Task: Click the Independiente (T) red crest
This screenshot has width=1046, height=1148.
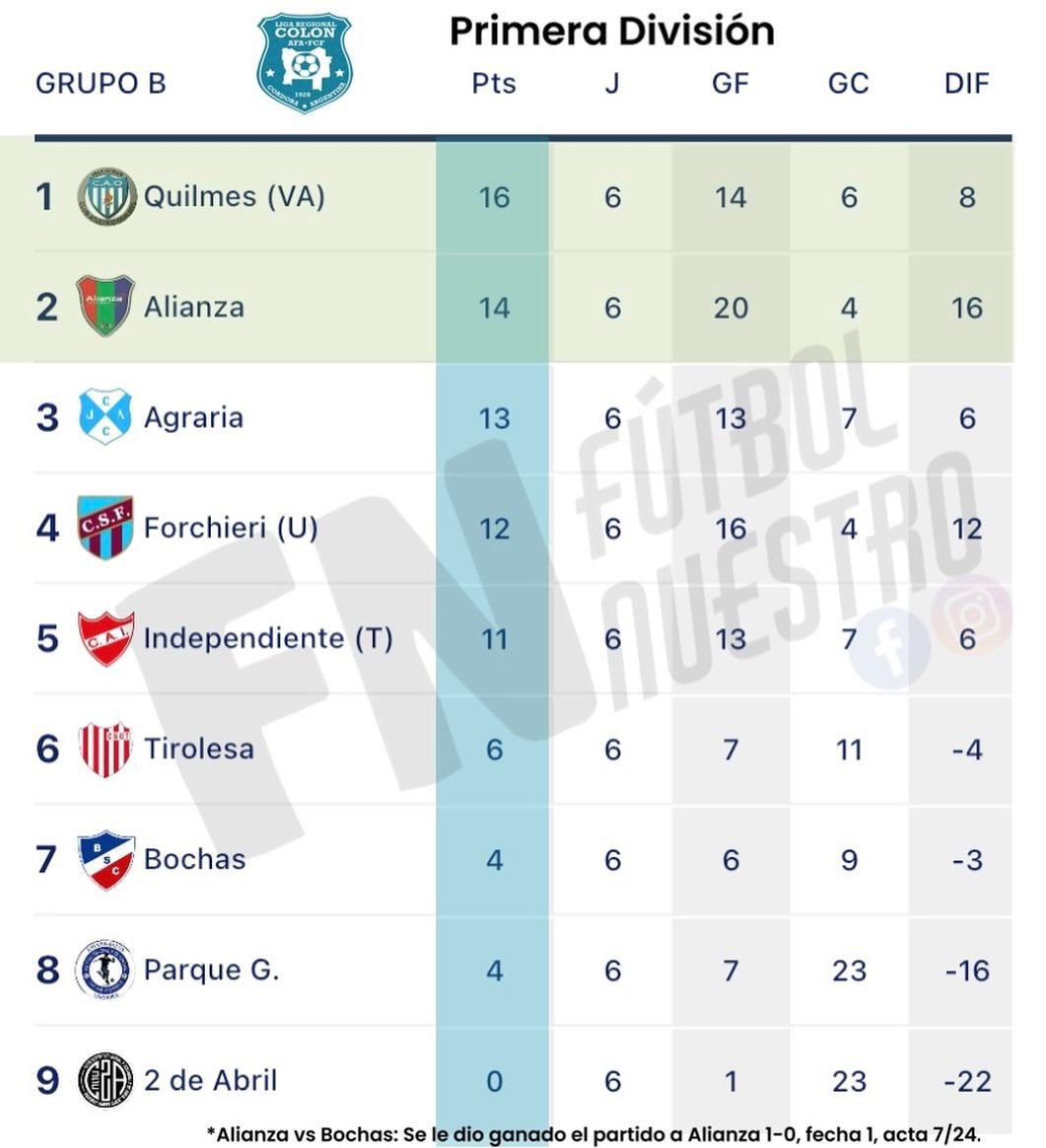Action: point(105,637)
